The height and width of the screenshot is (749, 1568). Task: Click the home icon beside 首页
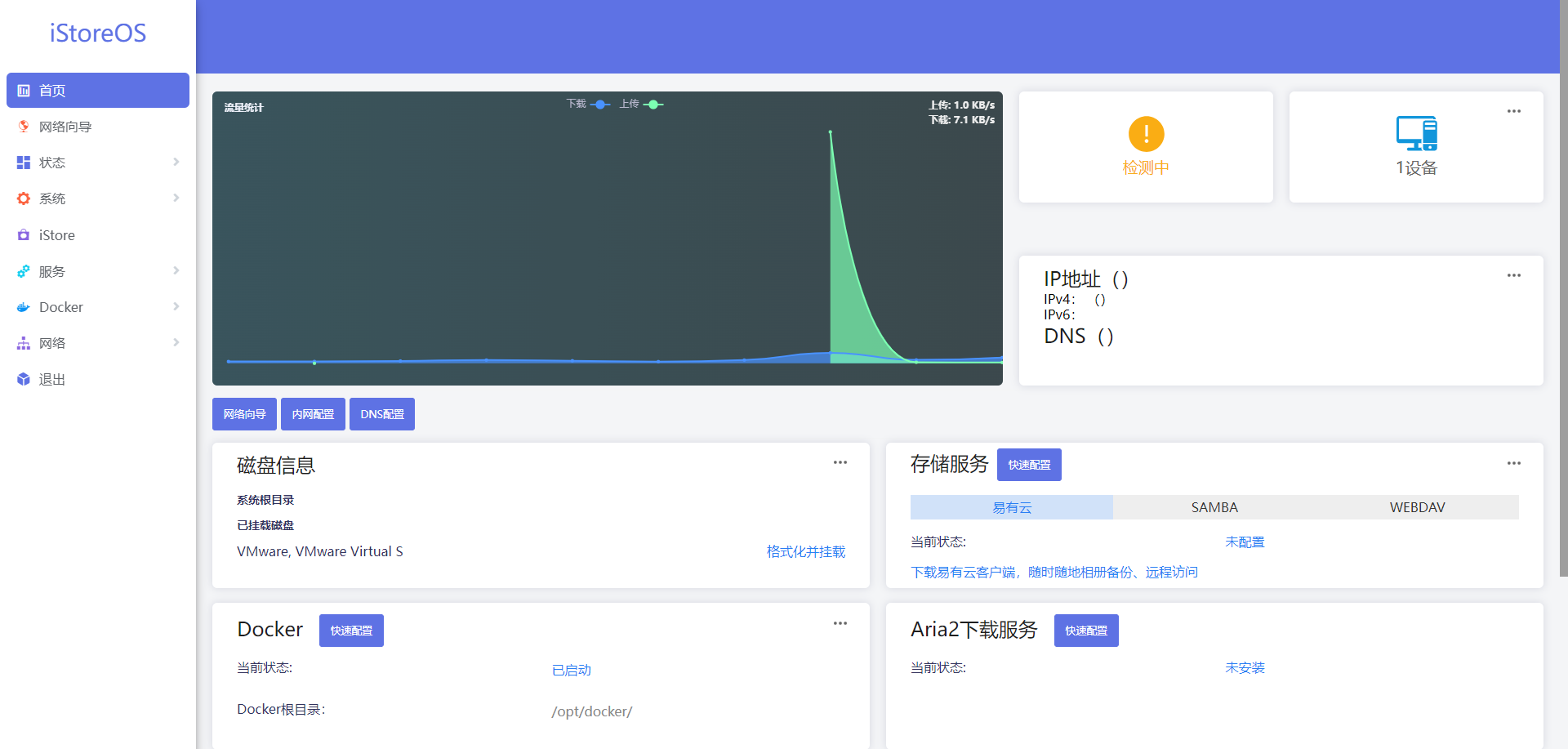coord(24,91)
